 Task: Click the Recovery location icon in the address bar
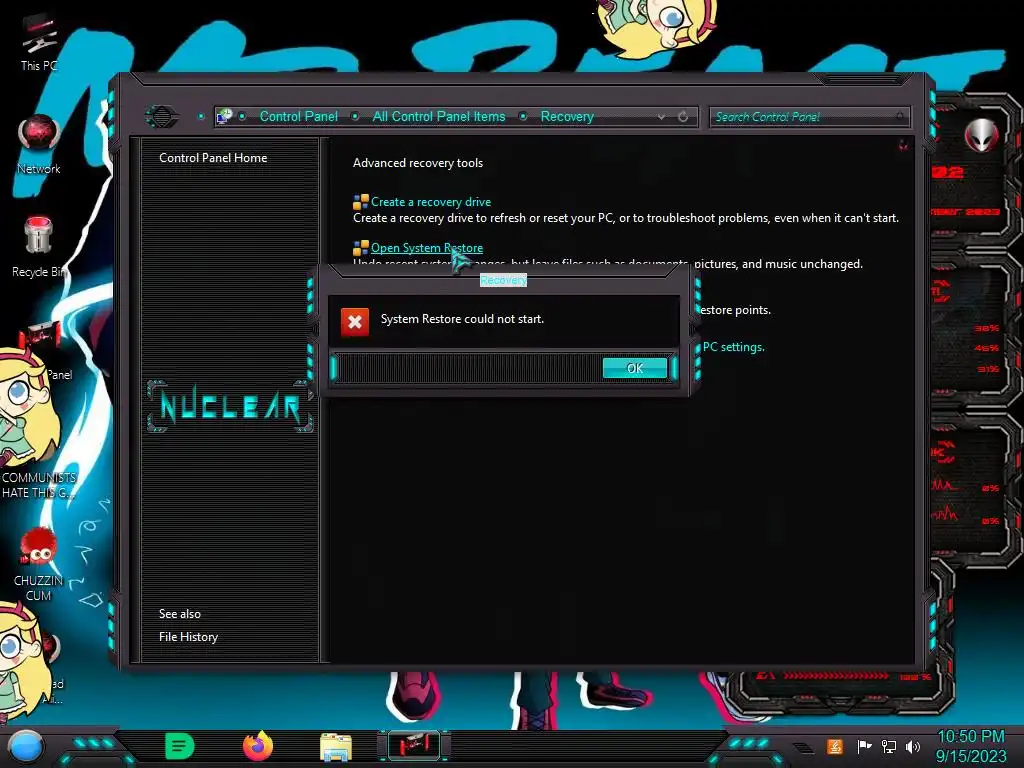224,116
